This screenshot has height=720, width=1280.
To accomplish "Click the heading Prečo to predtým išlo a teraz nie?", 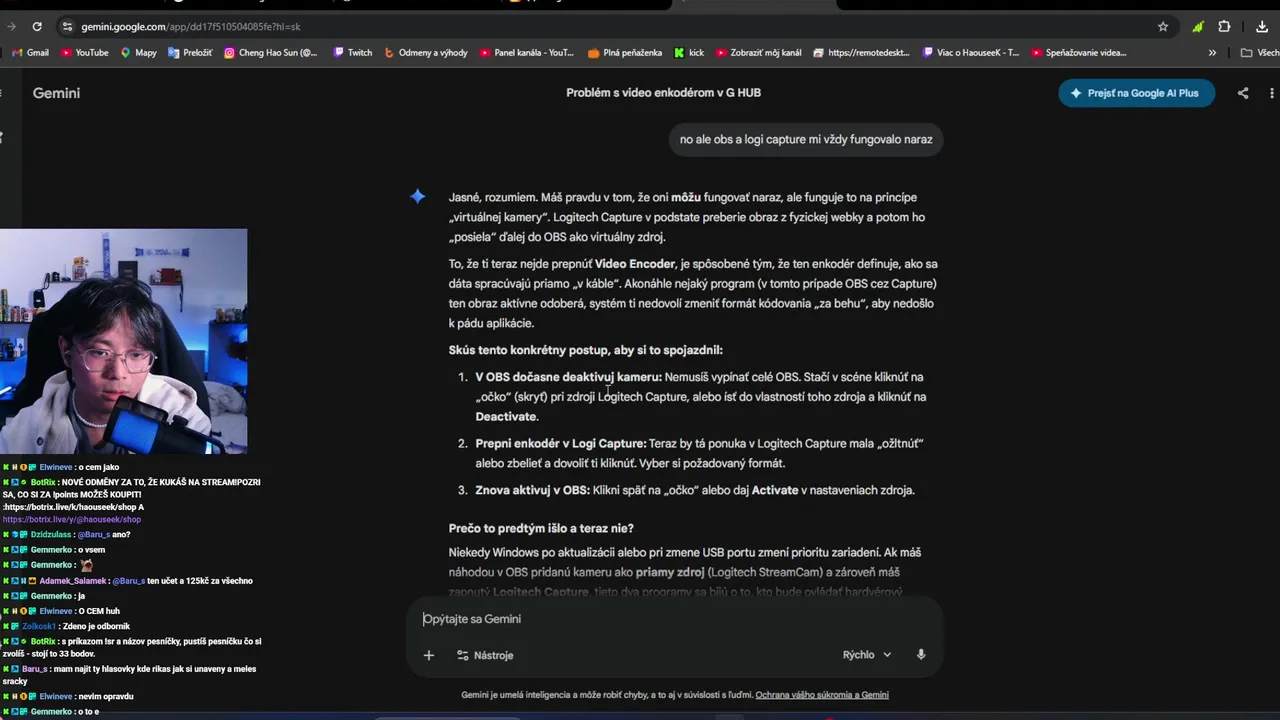I will (541, 528).
